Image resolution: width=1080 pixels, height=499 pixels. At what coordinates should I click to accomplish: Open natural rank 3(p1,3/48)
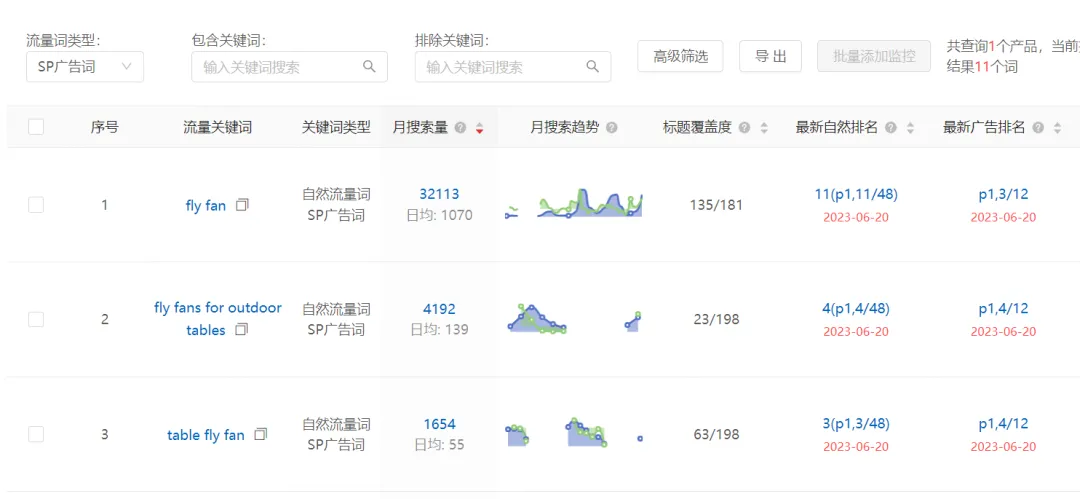pyautogui.click(x=856, y=423)
